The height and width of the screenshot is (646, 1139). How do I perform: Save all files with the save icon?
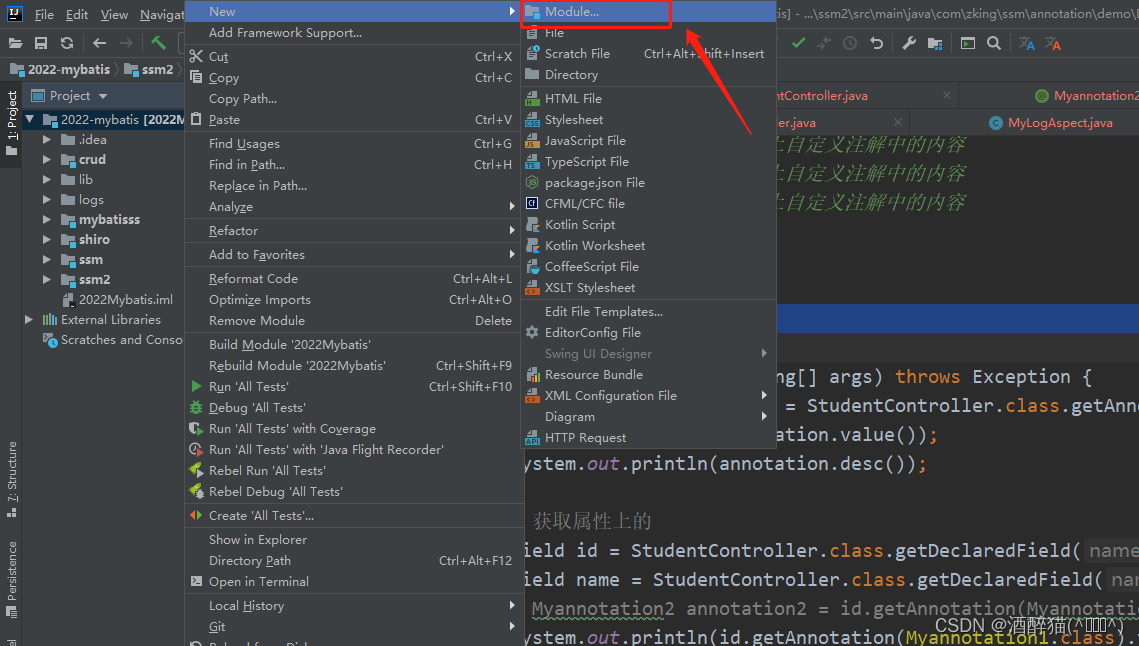[41, 43]
